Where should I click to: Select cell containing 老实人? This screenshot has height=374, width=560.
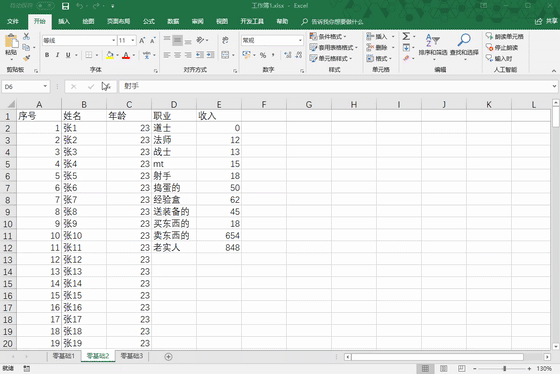coord(174,248)
